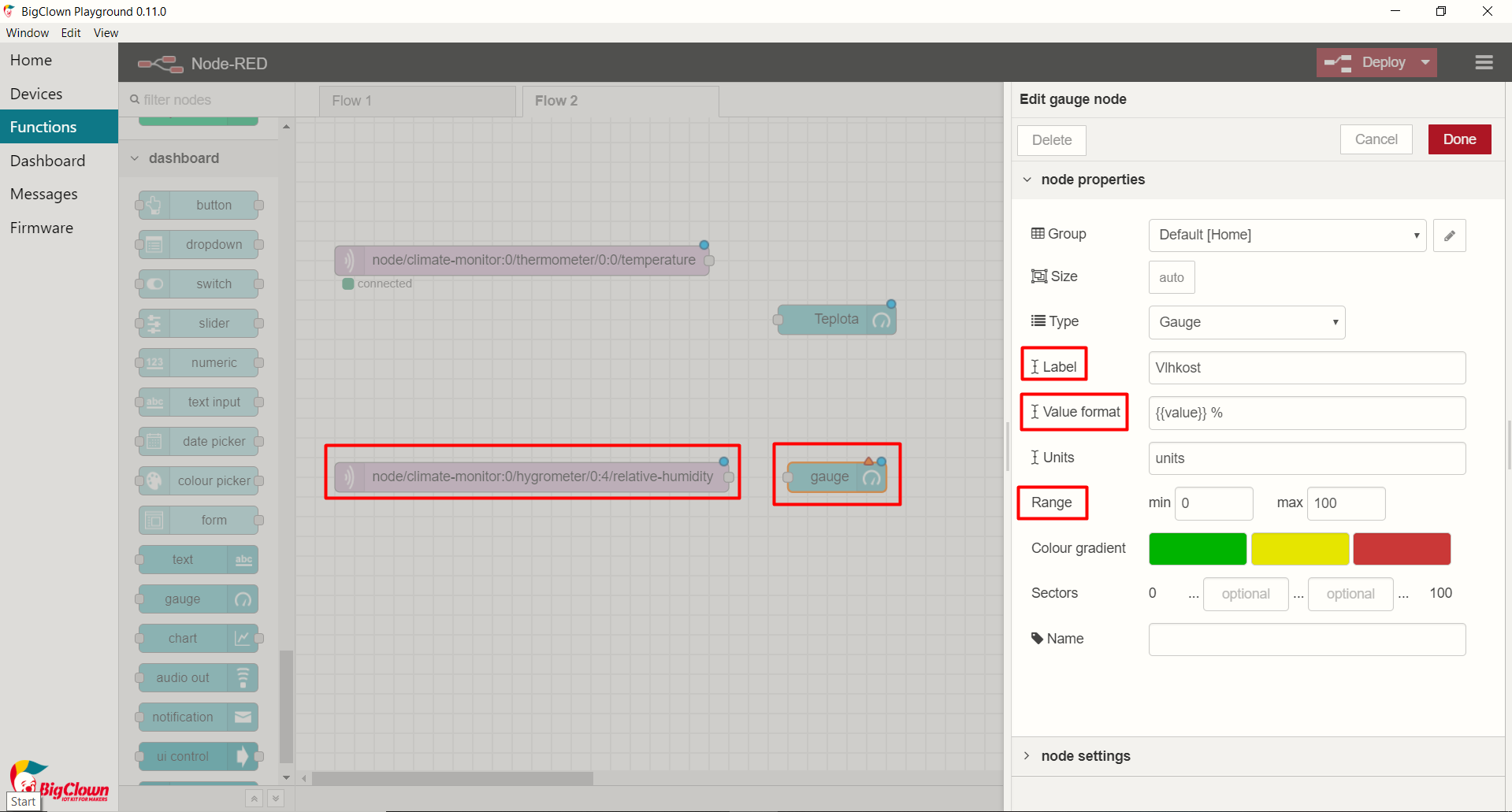Screen dimensions: 1512x812
Task: Select the date picker node in the palette
Action: [199, 441]
